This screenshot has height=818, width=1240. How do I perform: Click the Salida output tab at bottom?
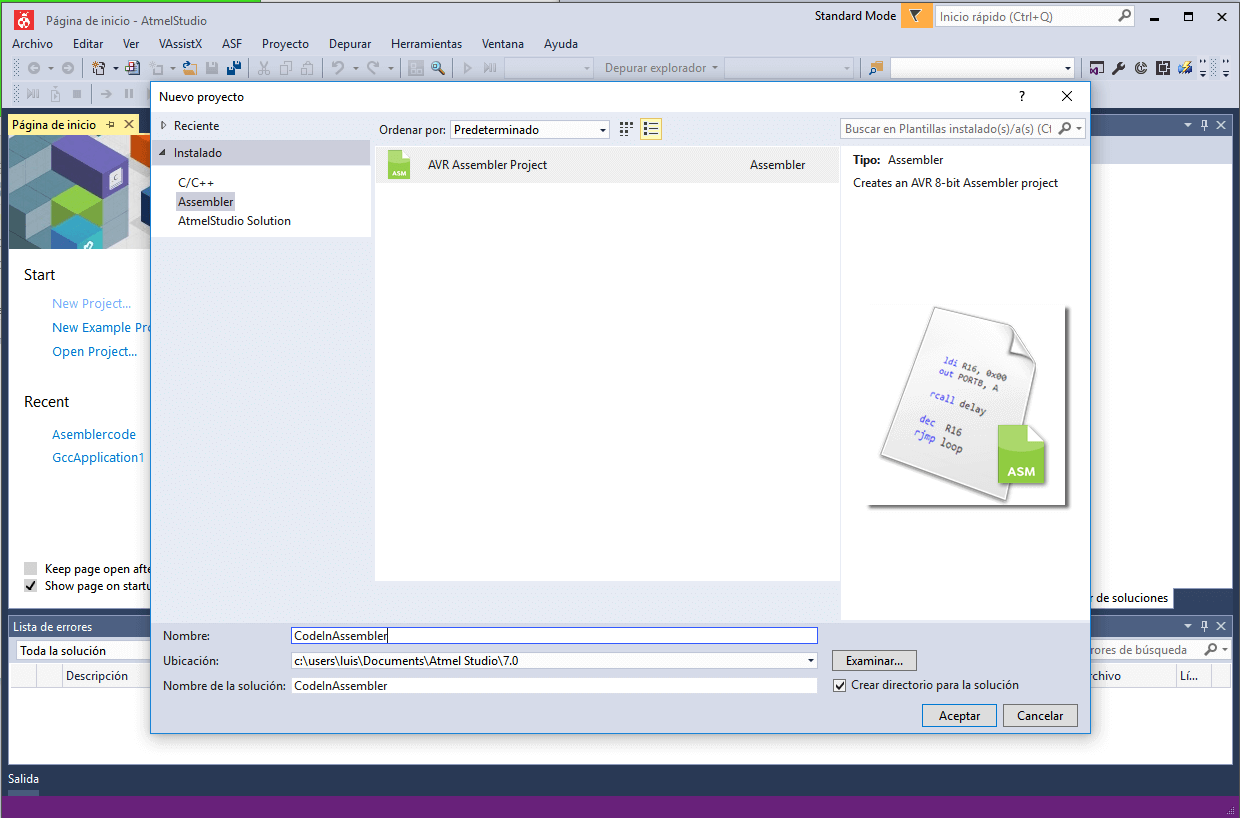click(x=24, y=779)
